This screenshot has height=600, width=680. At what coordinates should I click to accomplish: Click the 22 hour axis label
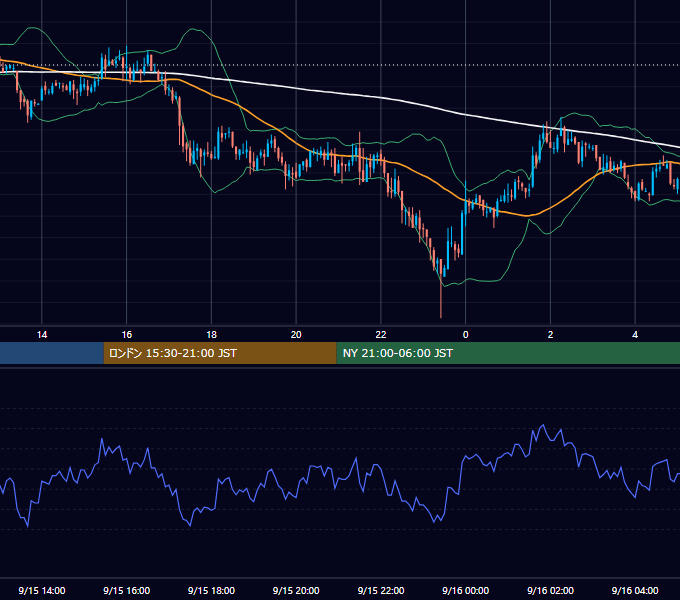(x=381, y=335)
